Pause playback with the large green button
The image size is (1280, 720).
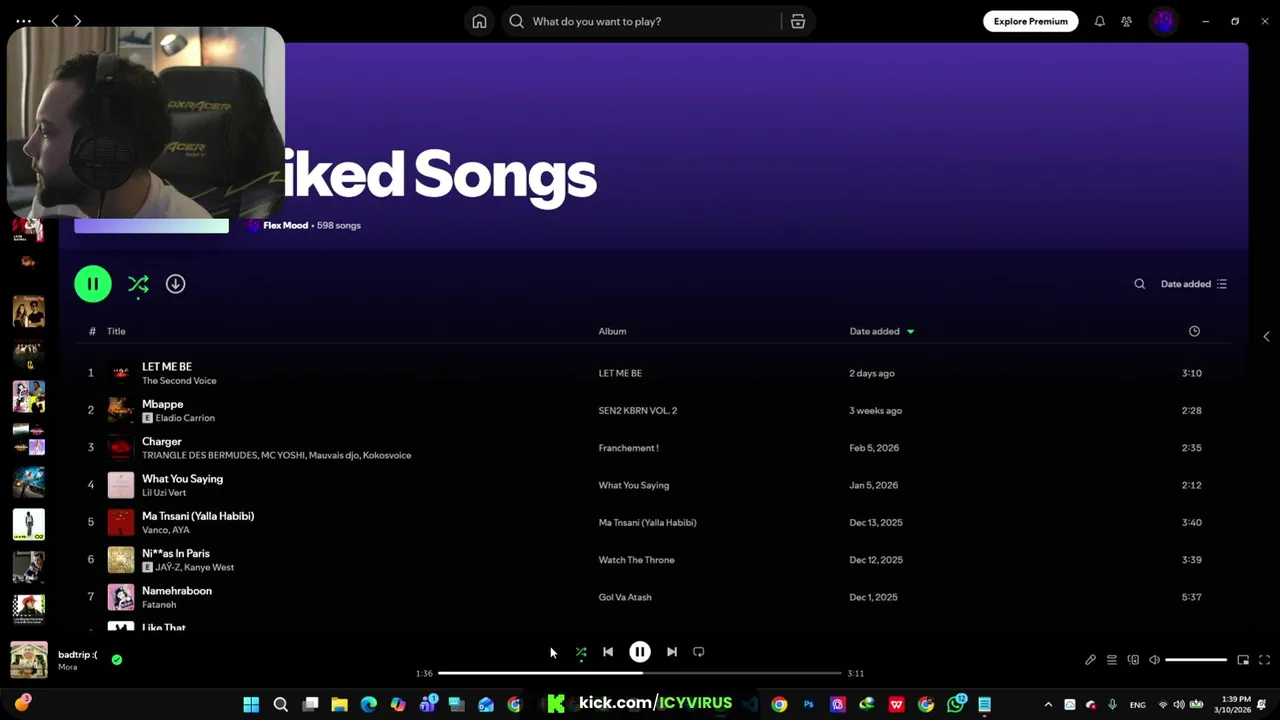click(x=93, y=284)
